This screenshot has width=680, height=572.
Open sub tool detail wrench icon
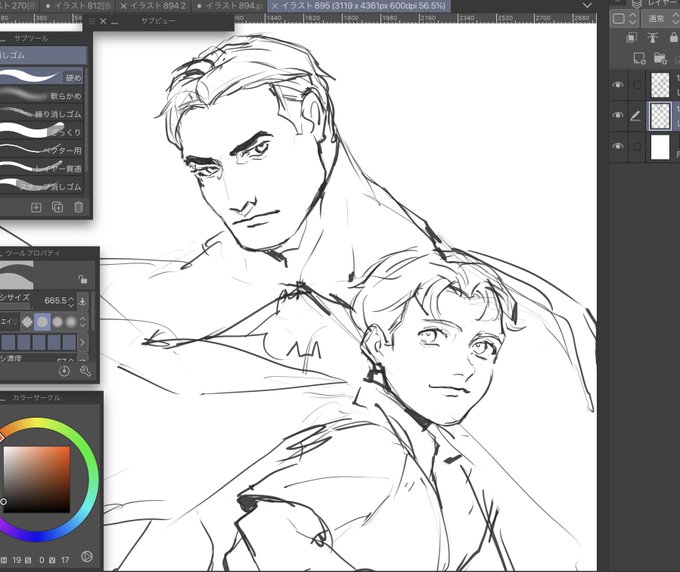click(85, 371)
